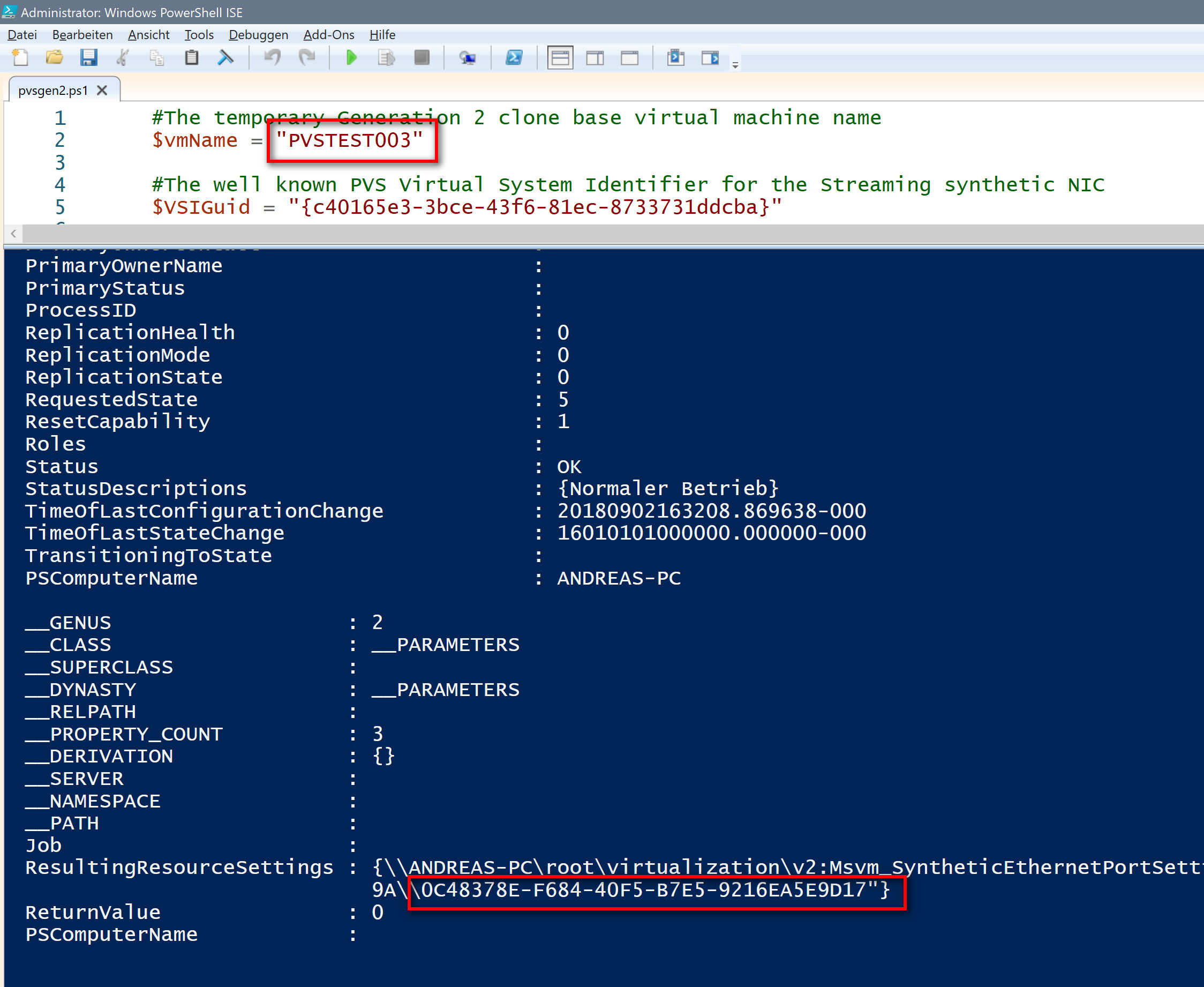Screen dimensions: 1204x987
Task: Click the Run Selection icon
Action: click(x=386, y=57)
